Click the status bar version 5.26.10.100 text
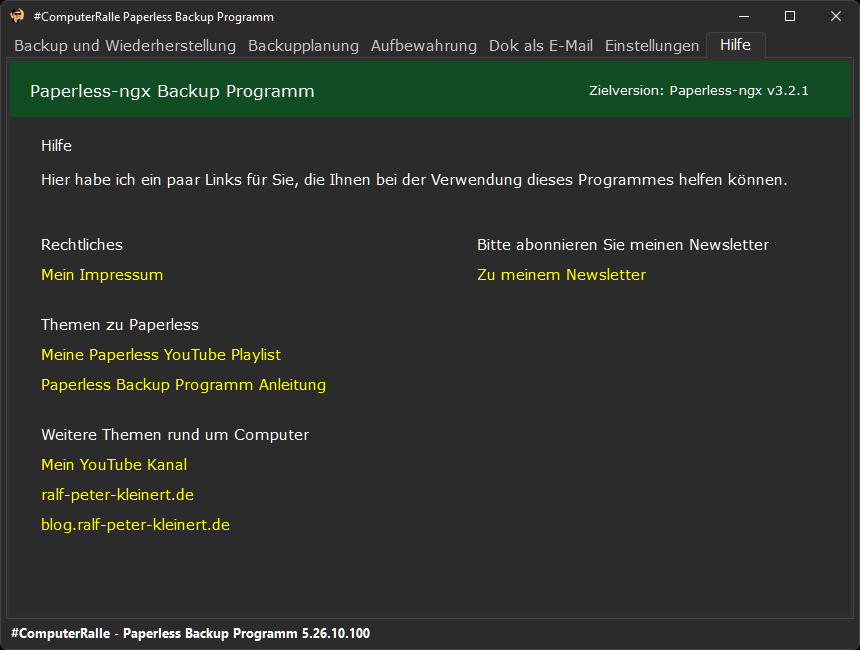This screenshot has width=860, height=650. [x=336, y=634]
